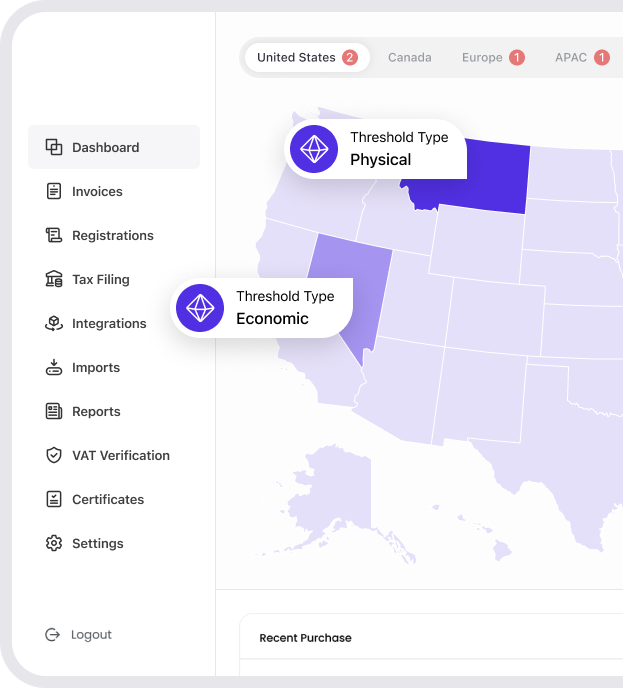Viewport: 623px width, 688px height.
Task: Navigate to Integrations
Action: click(109, 323)
